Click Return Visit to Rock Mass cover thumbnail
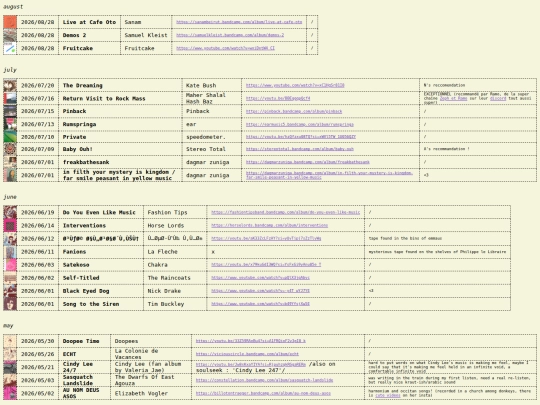The width and height of the screenshot is (540, 405). (10, 98)
